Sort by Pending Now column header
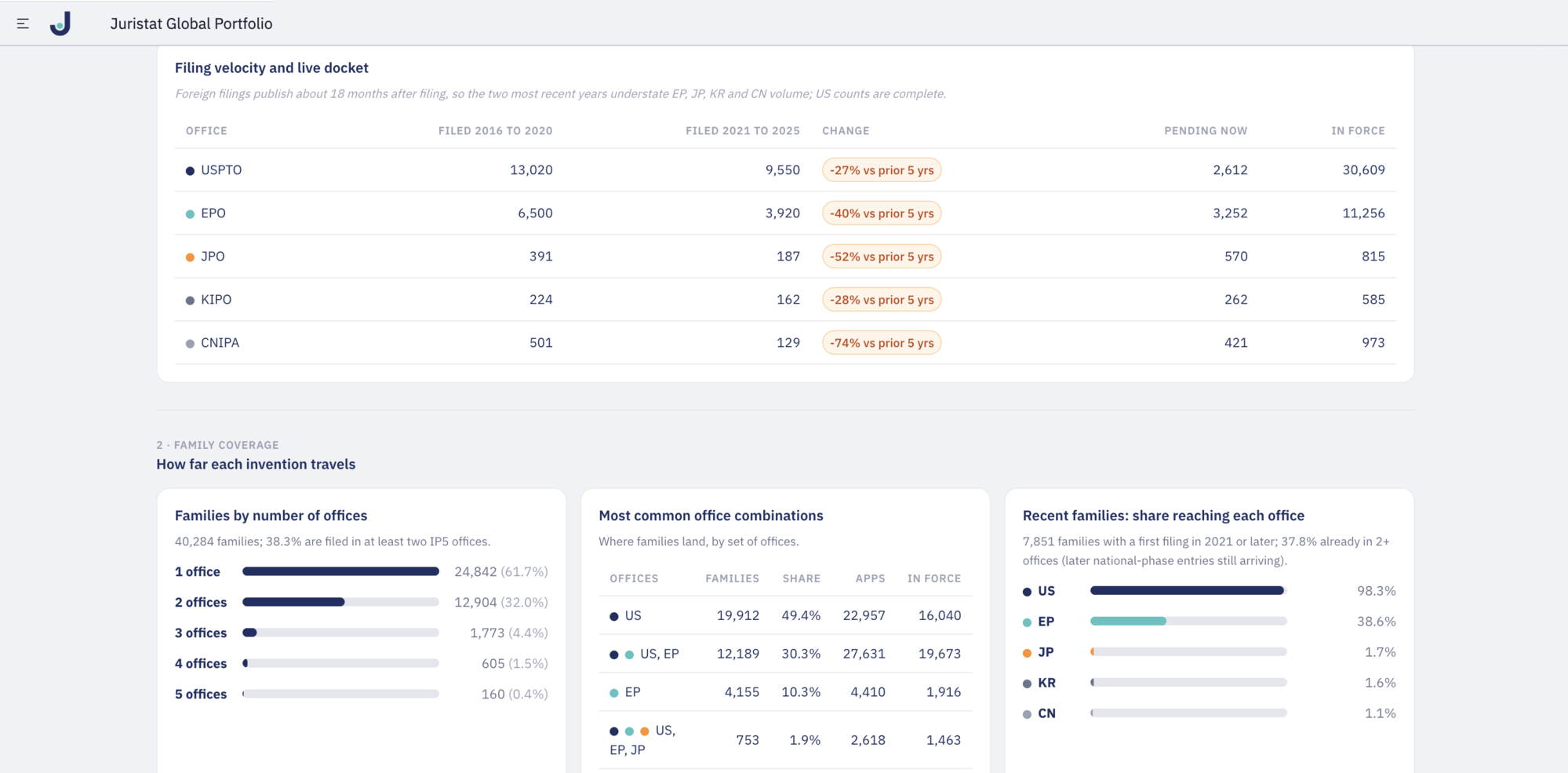The height and width of the screenshot is (773, 1568). click(1206, 131)
